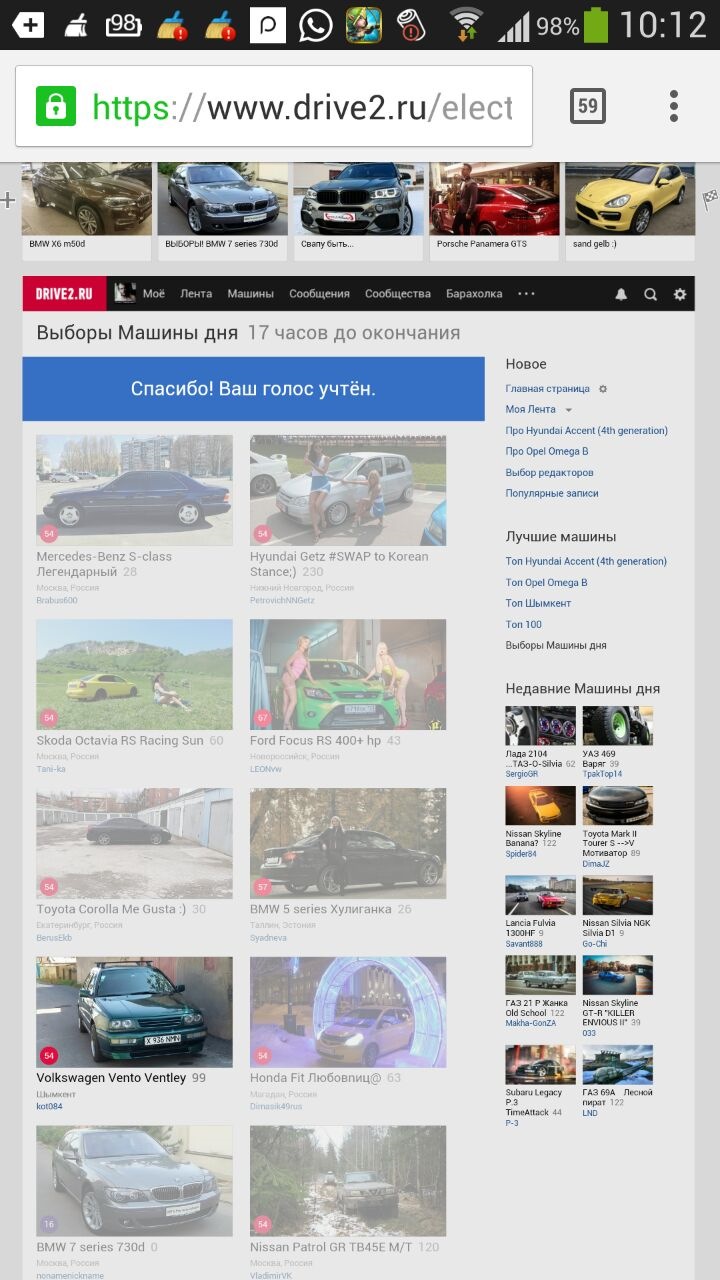Open the sand gelb :) yellow Porsche thumbnail
The width and height of the screenshot is (720, 1280).
(630, 199)
